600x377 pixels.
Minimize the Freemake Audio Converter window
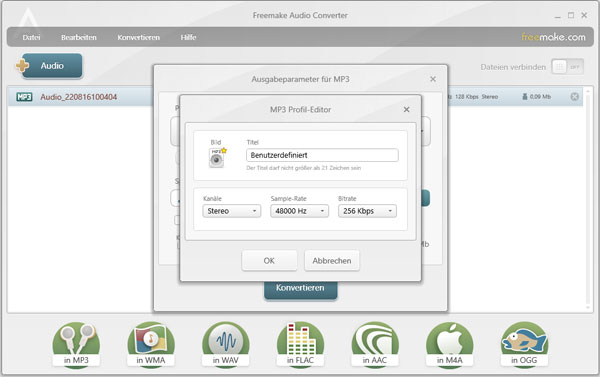558,16
